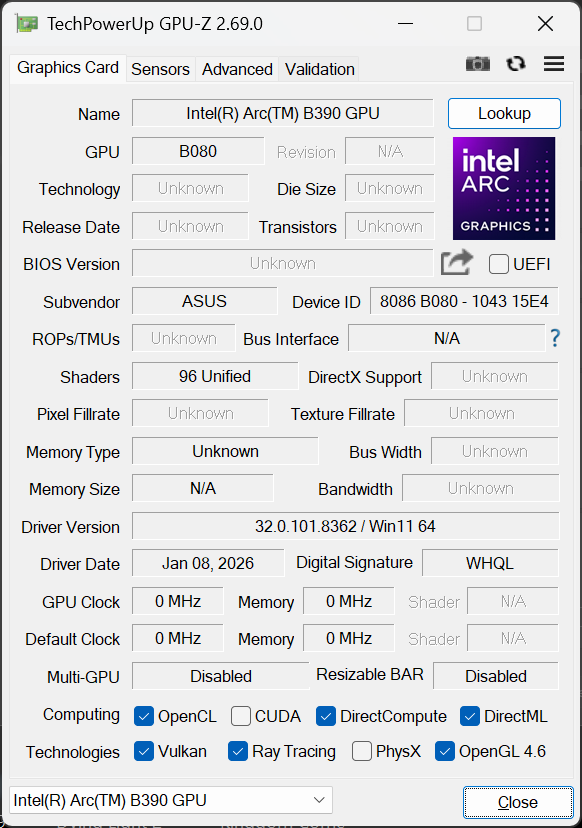Screen dimensions: 582x828
Task: Enable the UEFI checkbox
Action: coord(497,264)
